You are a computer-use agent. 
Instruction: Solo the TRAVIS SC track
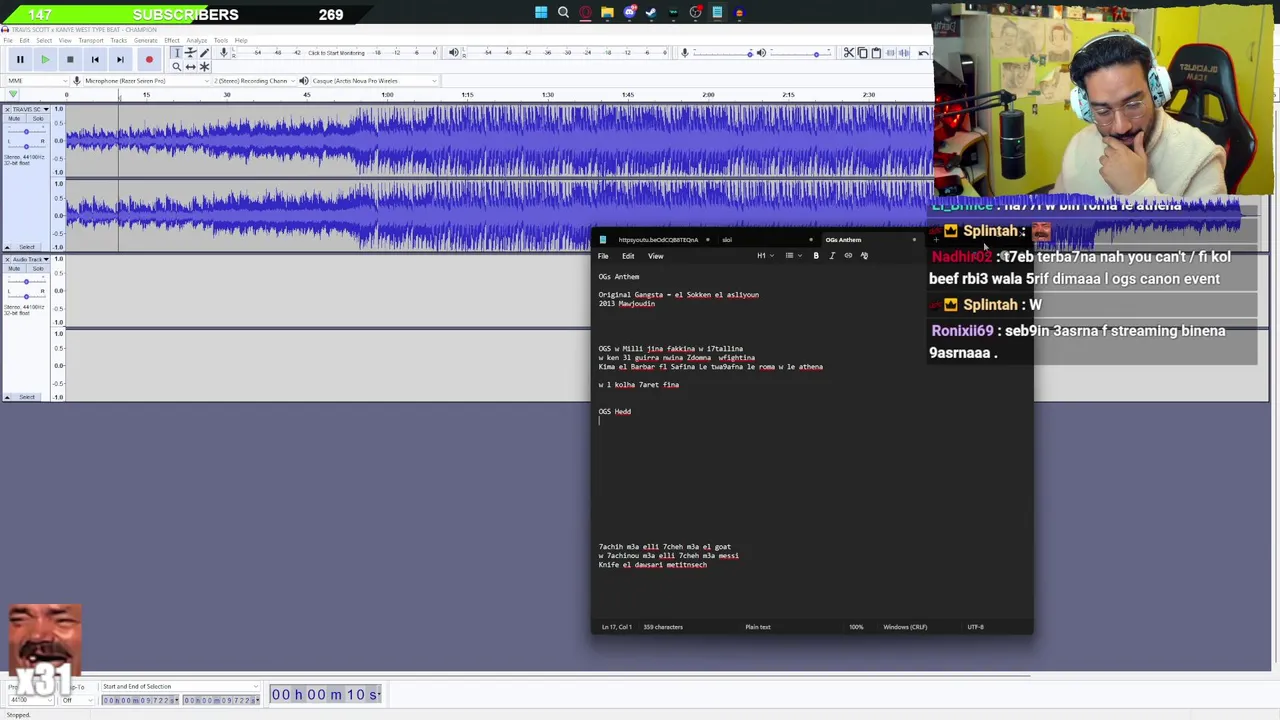pyautogui.click(x=37, y=119)
